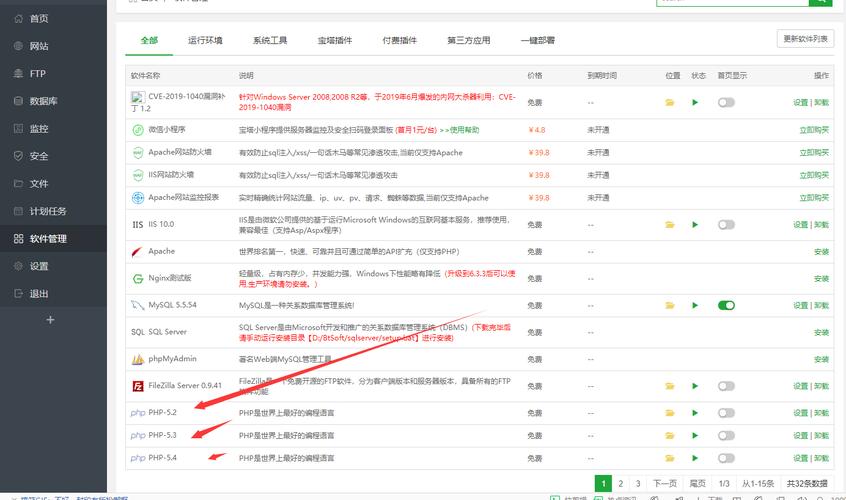Click 安装 for phpMyAdmin
846x500 pixels.
click(x=821, y=359)
